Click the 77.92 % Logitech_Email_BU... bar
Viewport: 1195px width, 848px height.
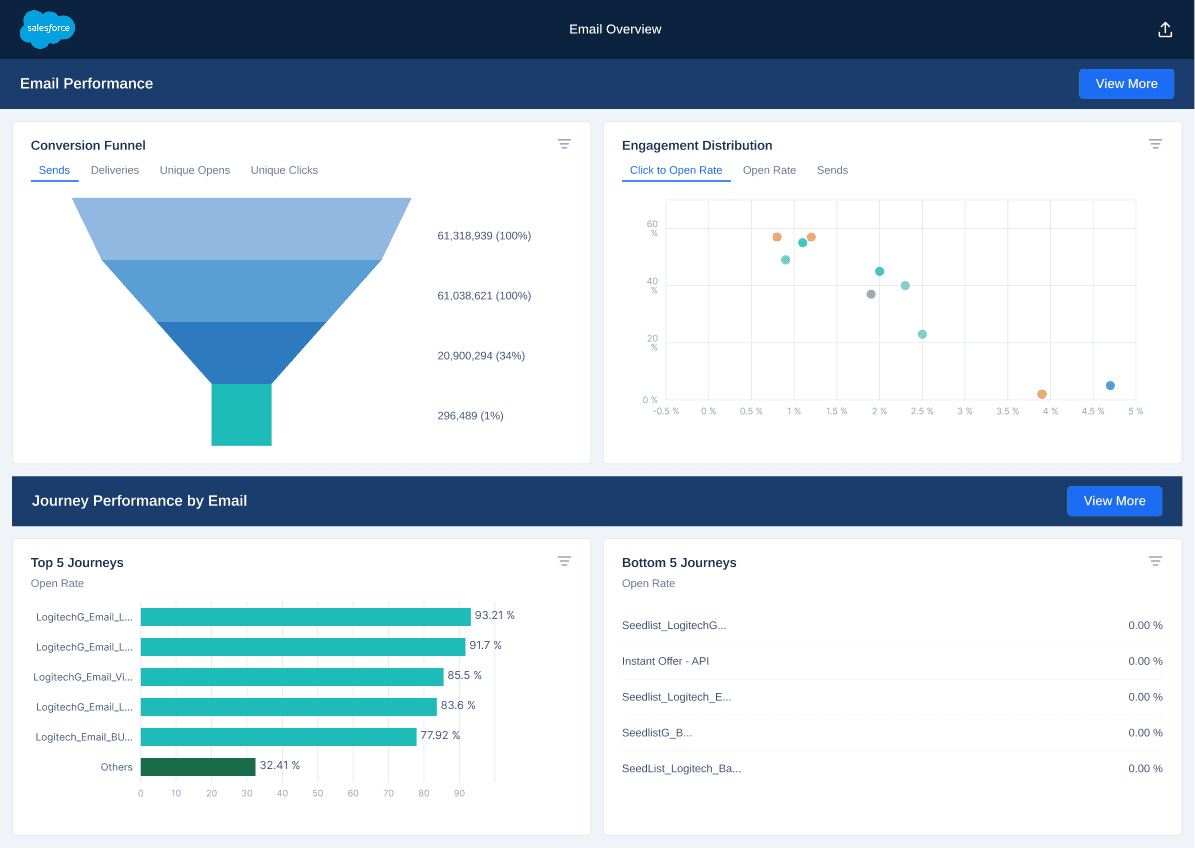(279, 737)
